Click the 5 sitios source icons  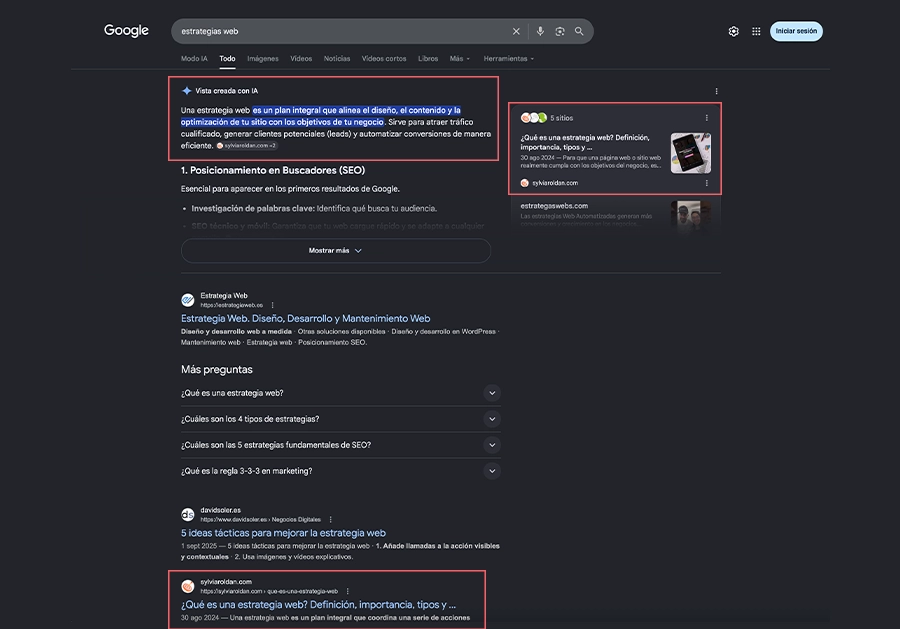pyautogui.click(x=533, y=118)
